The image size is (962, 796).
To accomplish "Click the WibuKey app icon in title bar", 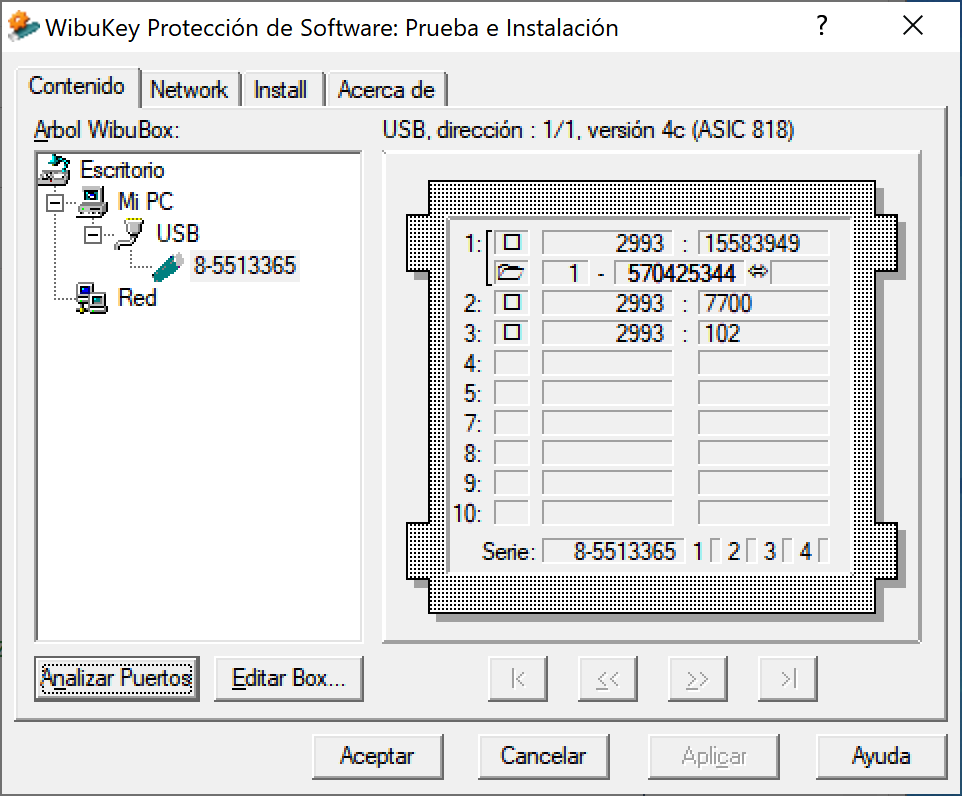I will (23, 26).
